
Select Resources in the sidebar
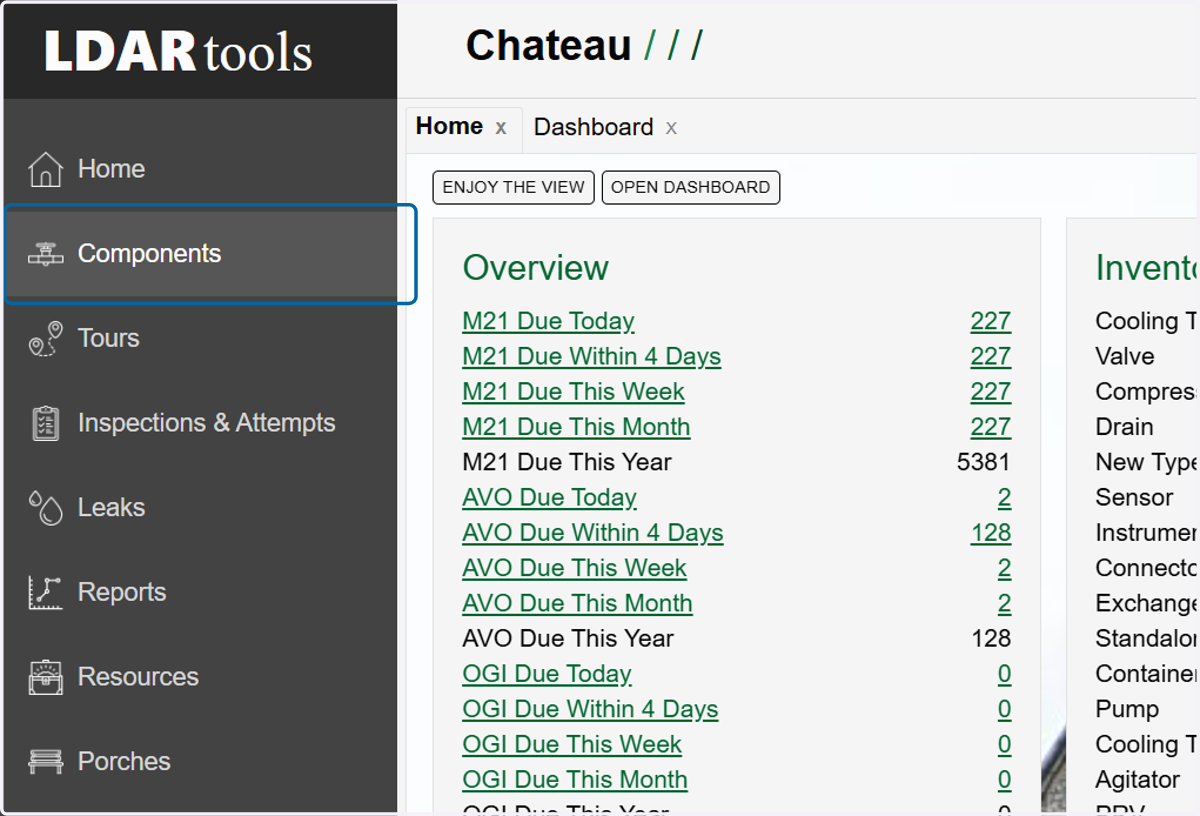point(200,677)
